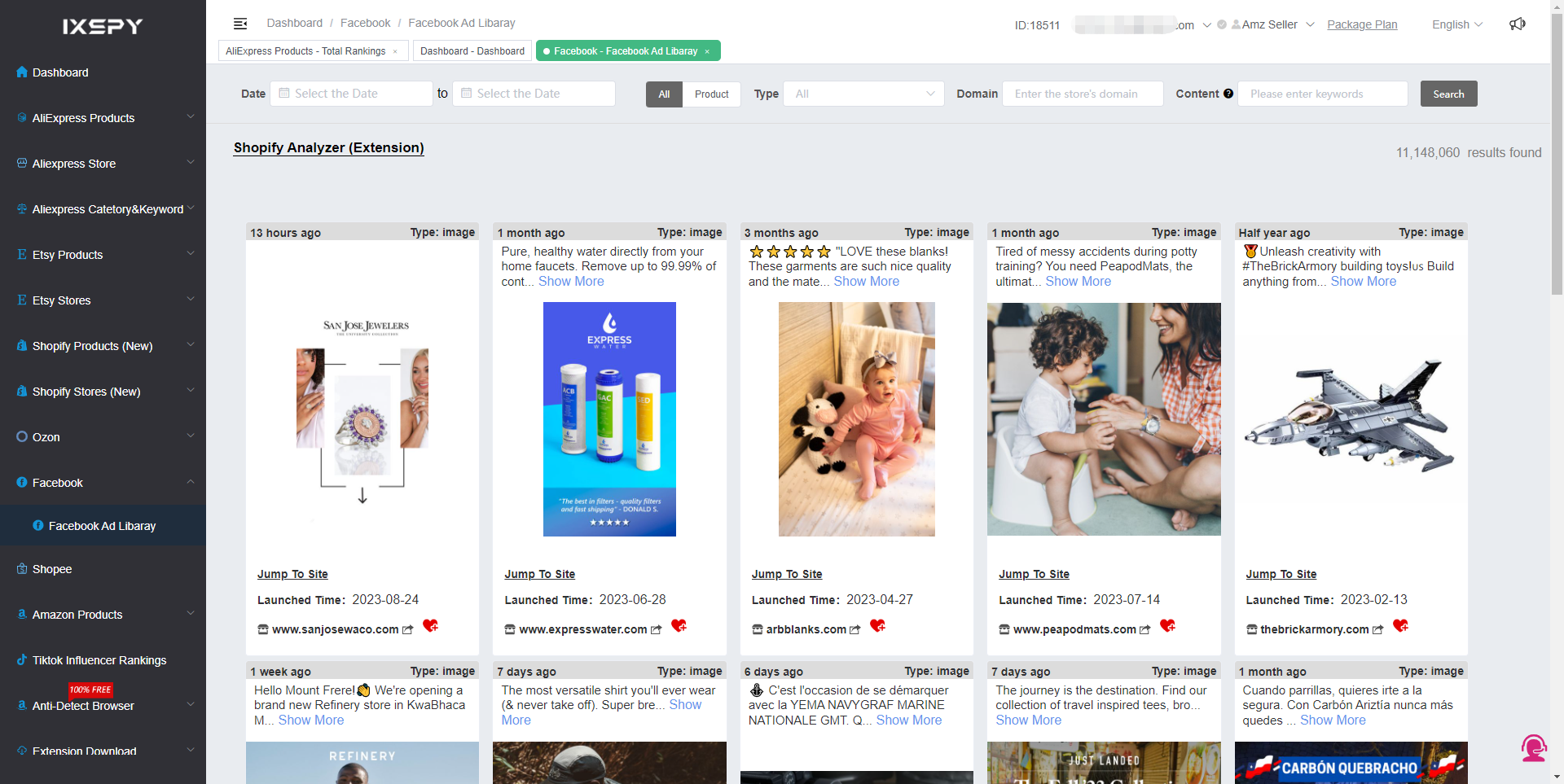Open Etsy Stores sidebar item
1564x784 pixels.
pos(103,300)
